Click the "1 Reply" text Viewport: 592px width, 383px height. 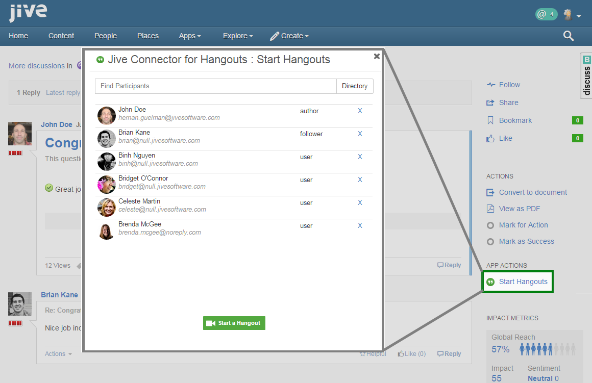click(28, 93)
